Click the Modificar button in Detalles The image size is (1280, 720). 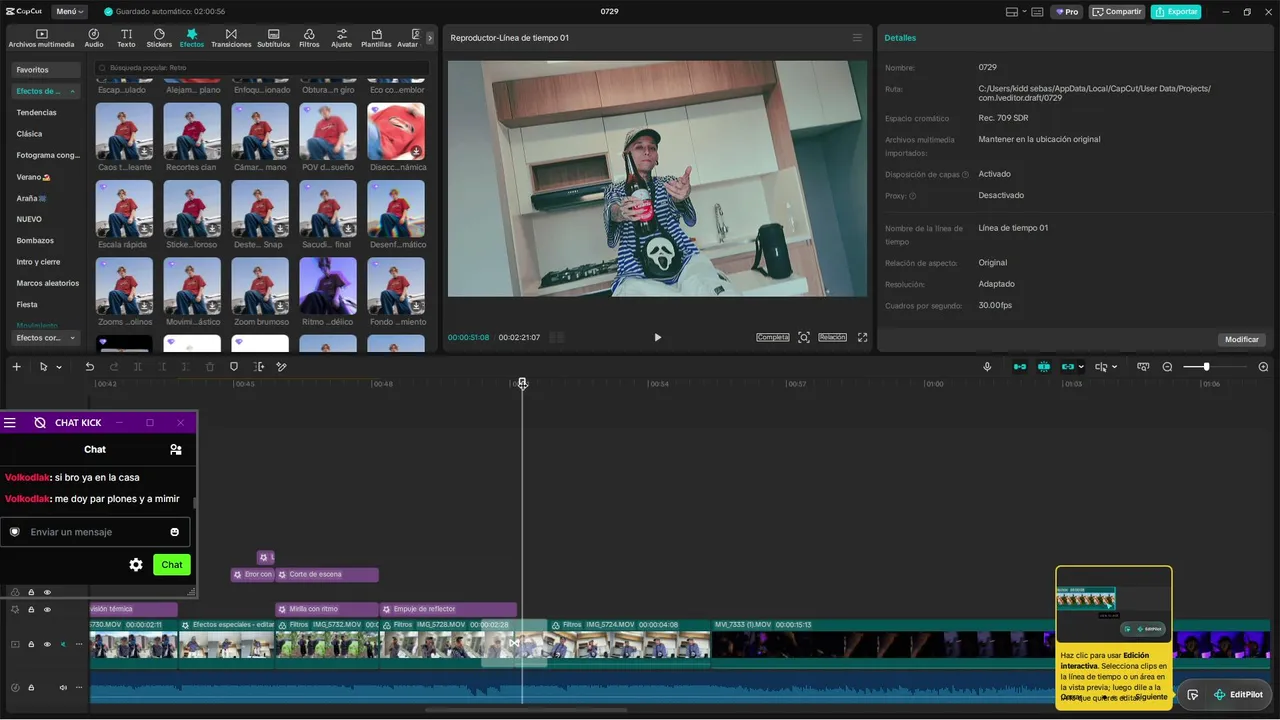(x=1242, y=340)
